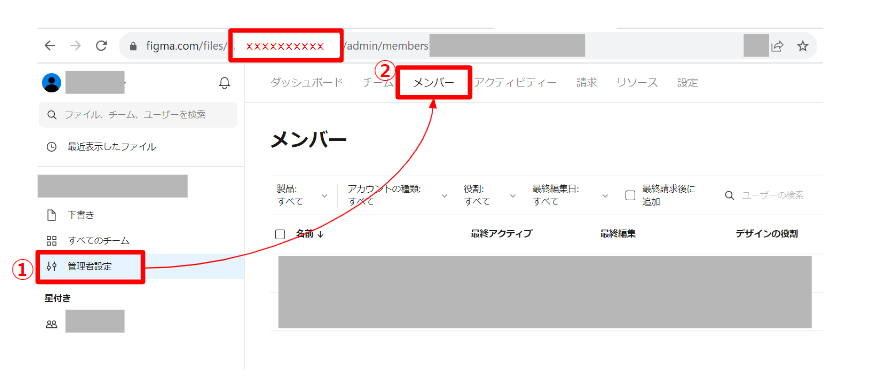Viewport: 869px width, 389px height.
Task: Expand the アカウントの種類 filter dropdown
Action: coord(397,195)
